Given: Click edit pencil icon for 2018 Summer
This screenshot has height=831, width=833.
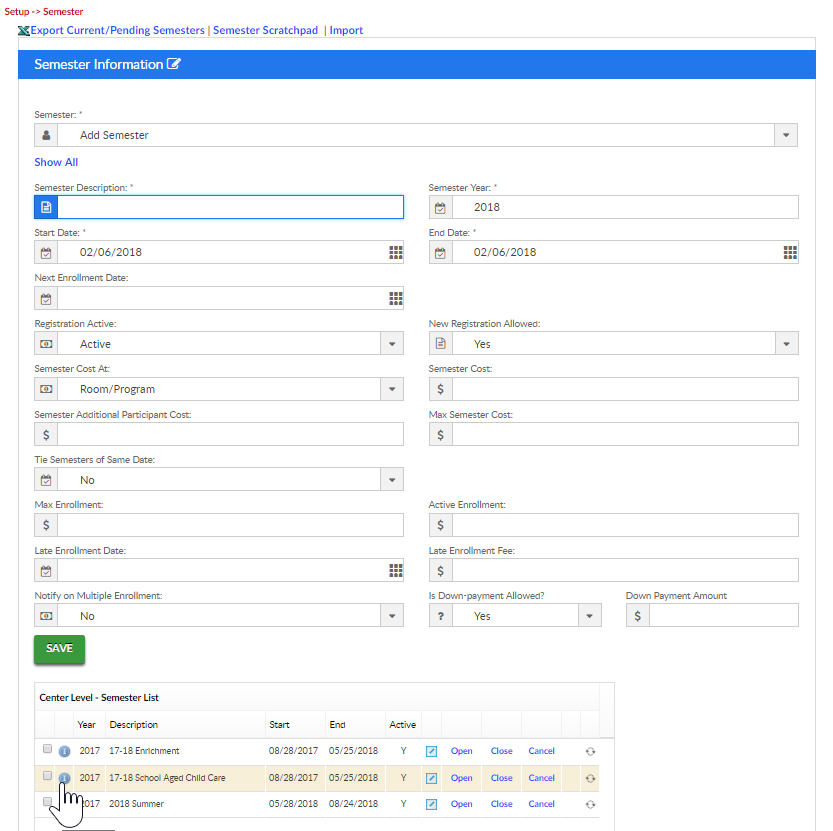Looking at the screenshot, I should point(431,804).
